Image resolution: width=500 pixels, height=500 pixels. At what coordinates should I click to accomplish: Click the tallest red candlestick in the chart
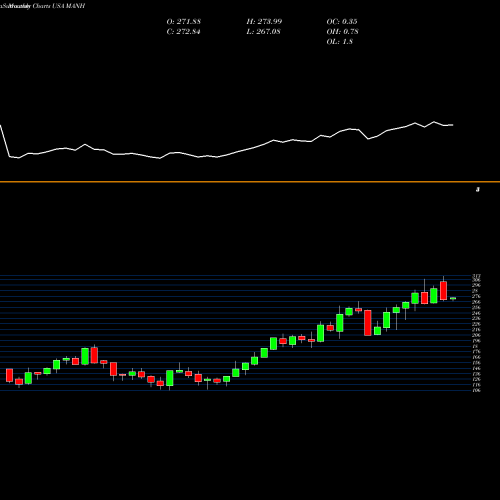click(x=368, y=323)
